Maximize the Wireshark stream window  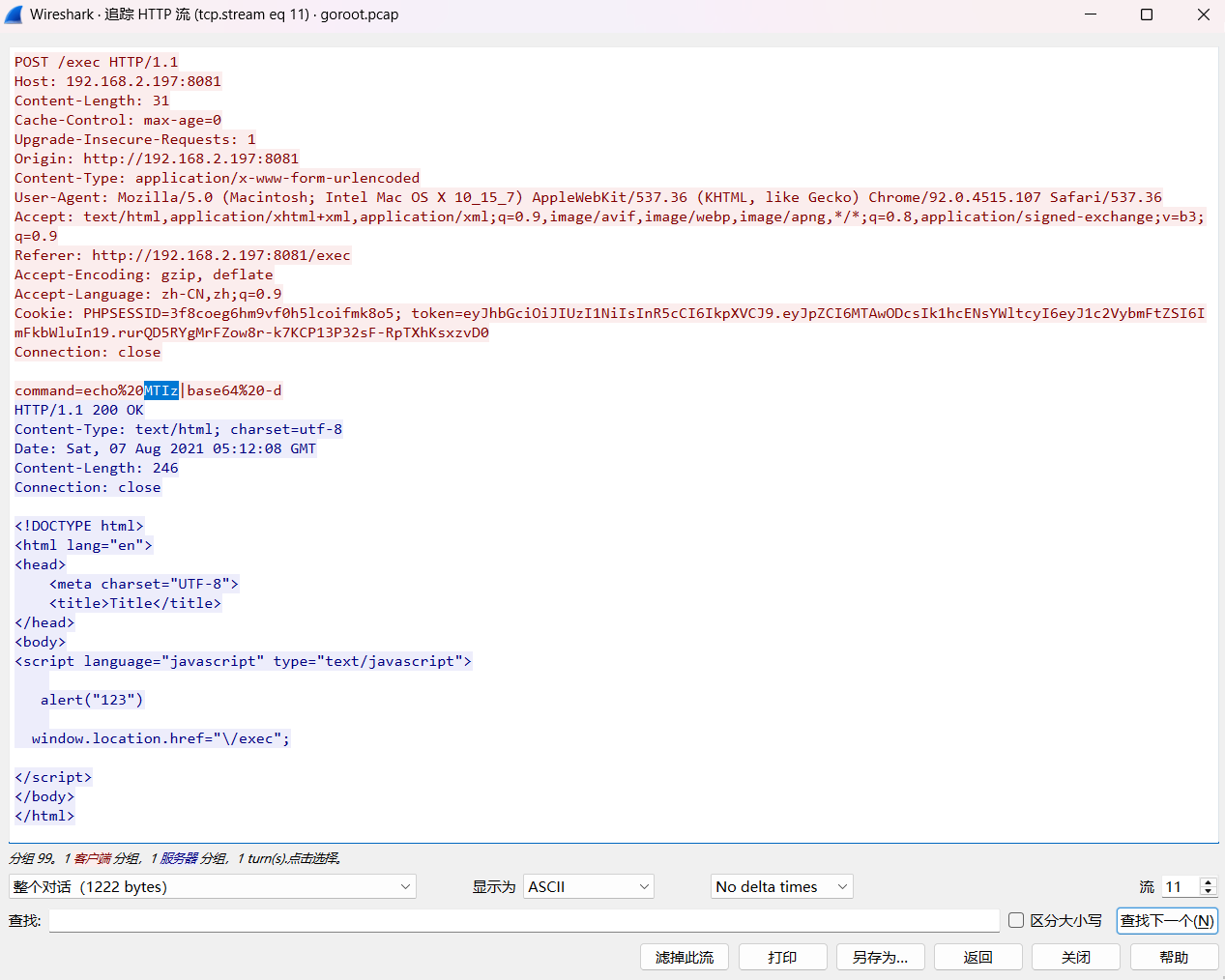tap(1147, 14)
